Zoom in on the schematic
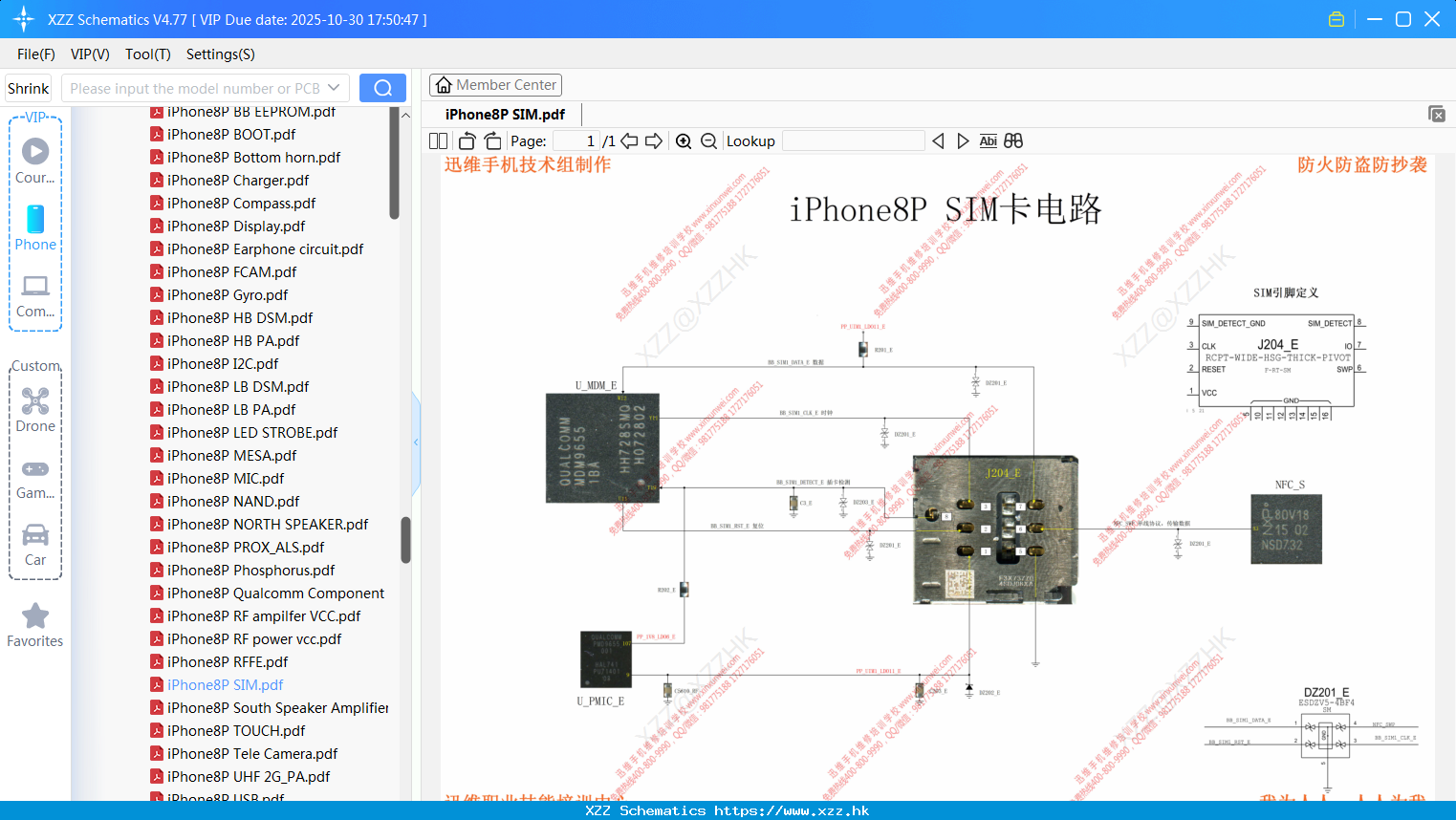The width and height of the screenshot is (1456, 820). coord(684,140)
